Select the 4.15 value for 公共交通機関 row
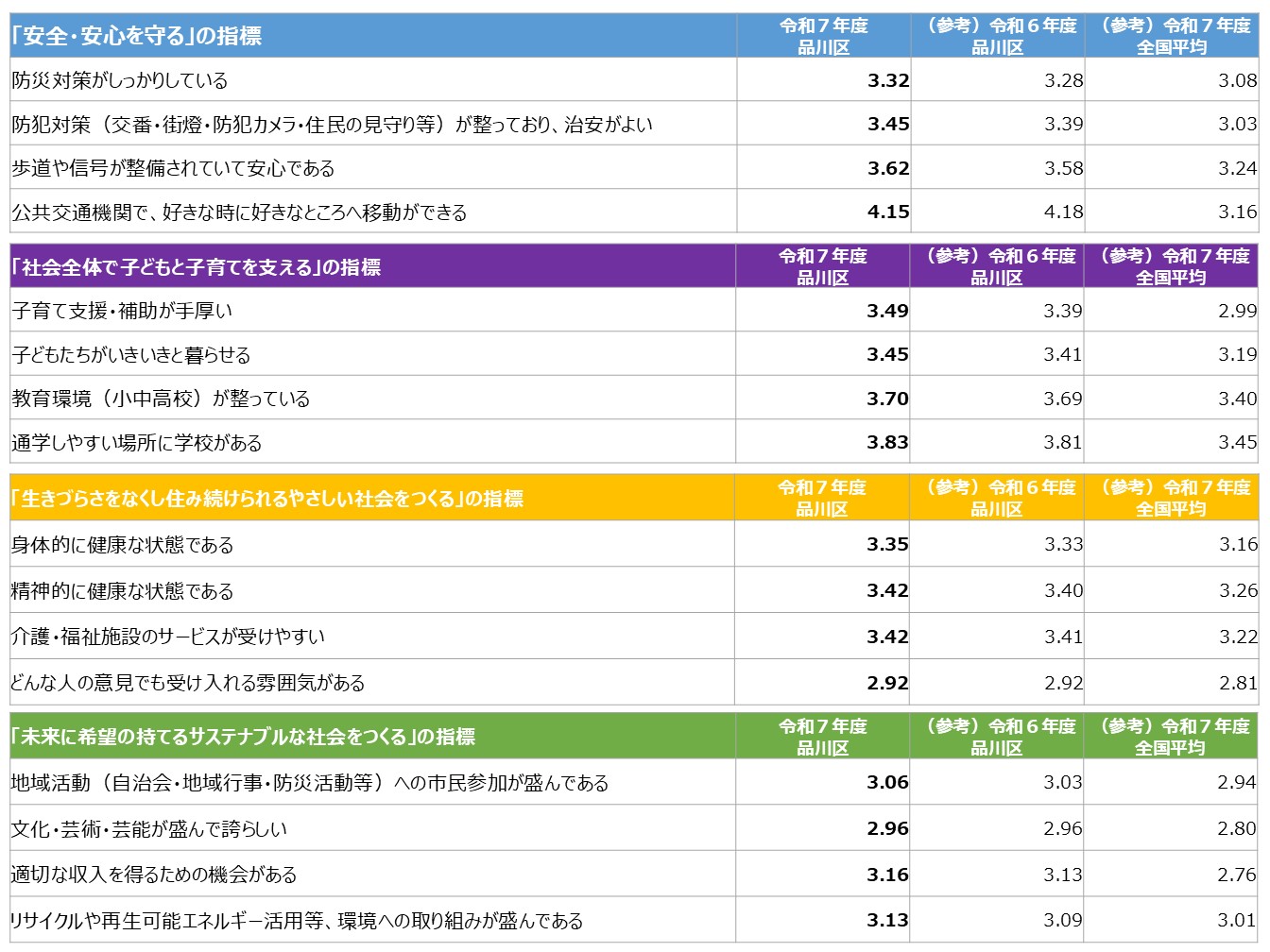Image resolution: width=1270 pixels, height=952 pixels. [x=887, y=212]
